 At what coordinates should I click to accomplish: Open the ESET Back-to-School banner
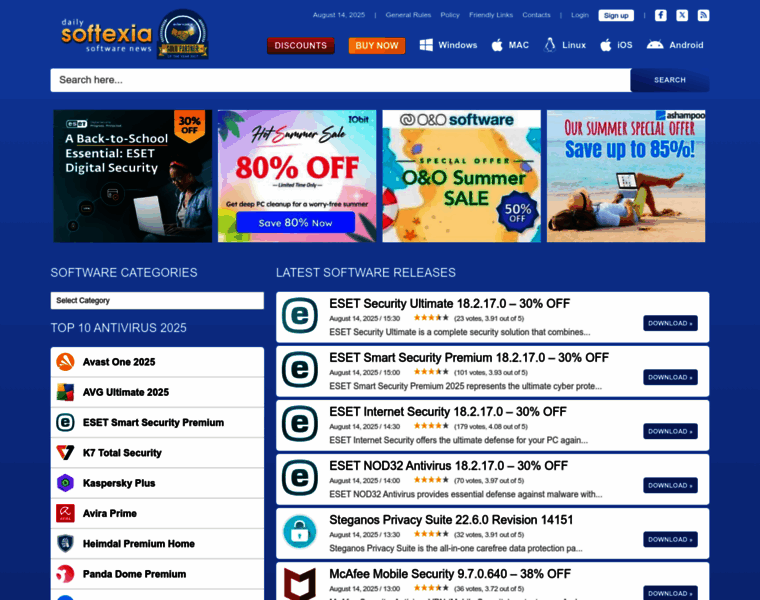tap(133, 176)
